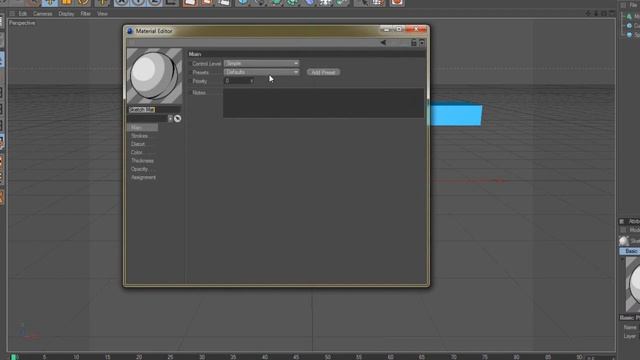Click the green timeline playhead marker
Viewport: 640px width, 360px height.
[13, 357]
